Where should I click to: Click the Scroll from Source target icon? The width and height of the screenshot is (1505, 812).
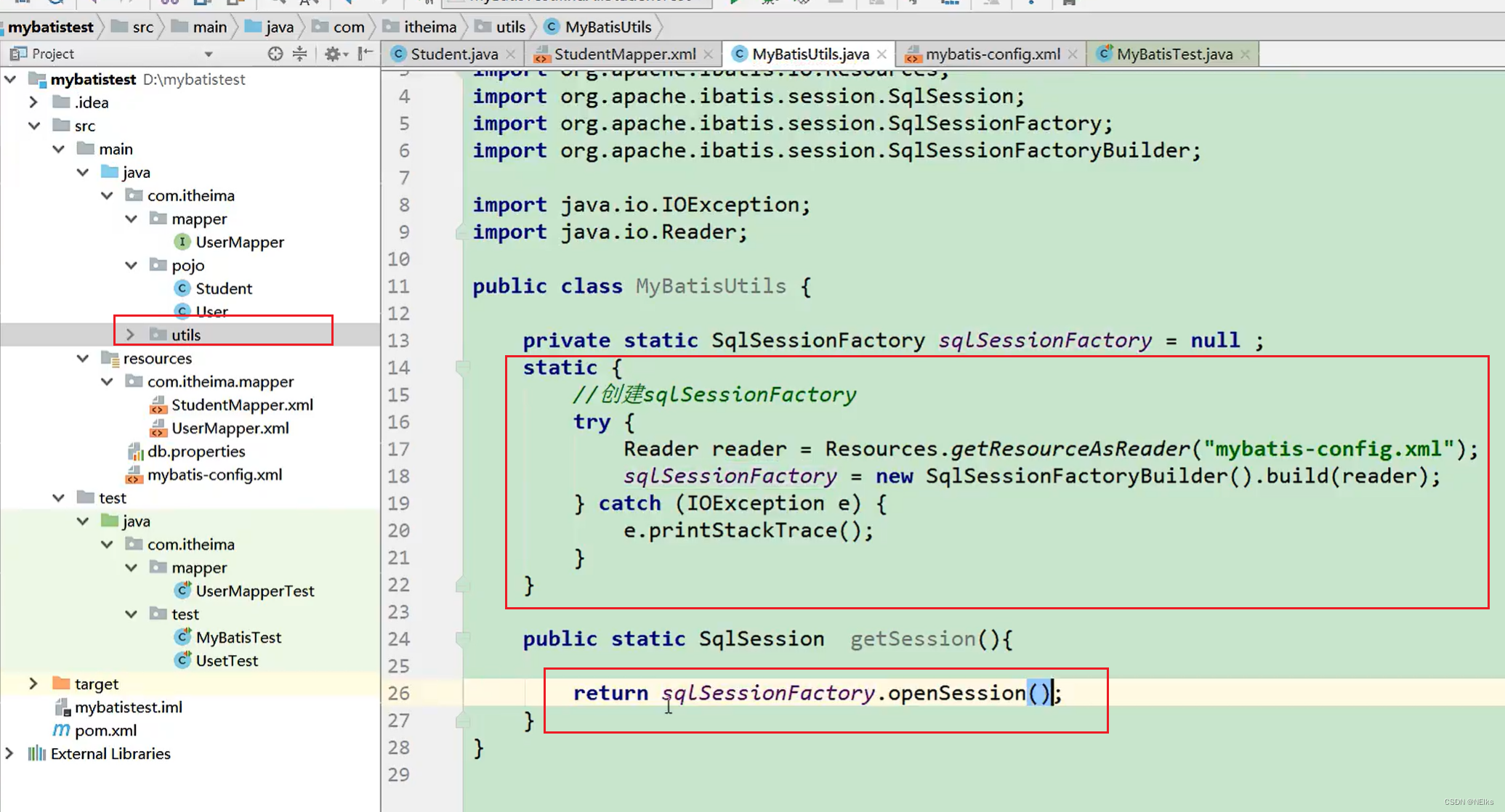[x=275, y=54]
